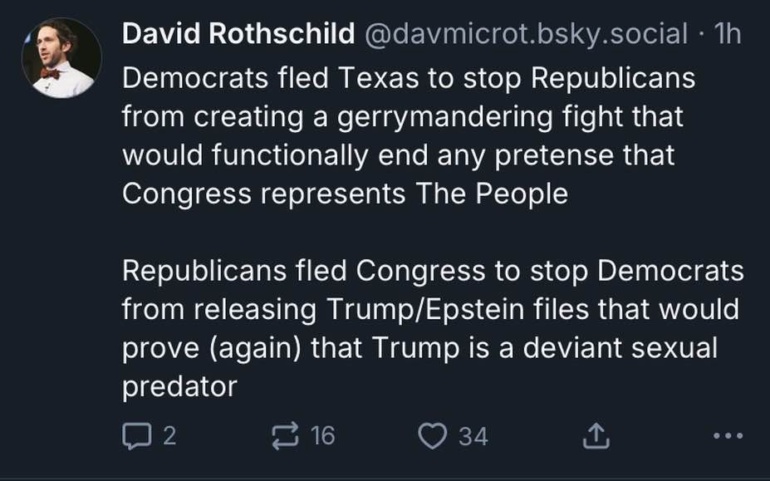
Task: Click the repost count number 16
Action: [x=322, y=435]
